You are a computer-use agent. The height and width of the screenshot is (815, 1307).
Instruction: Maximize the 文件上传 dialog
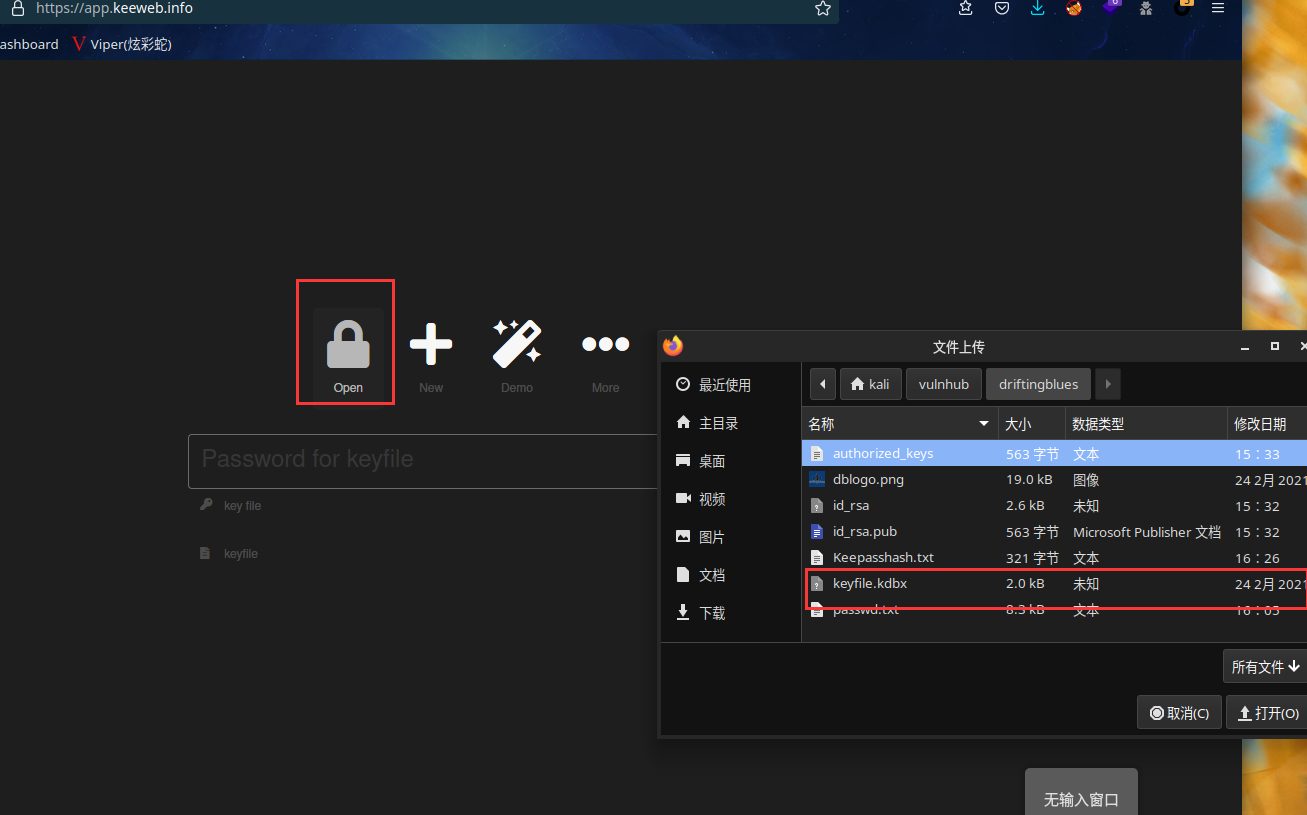(x=1275, y=346)
